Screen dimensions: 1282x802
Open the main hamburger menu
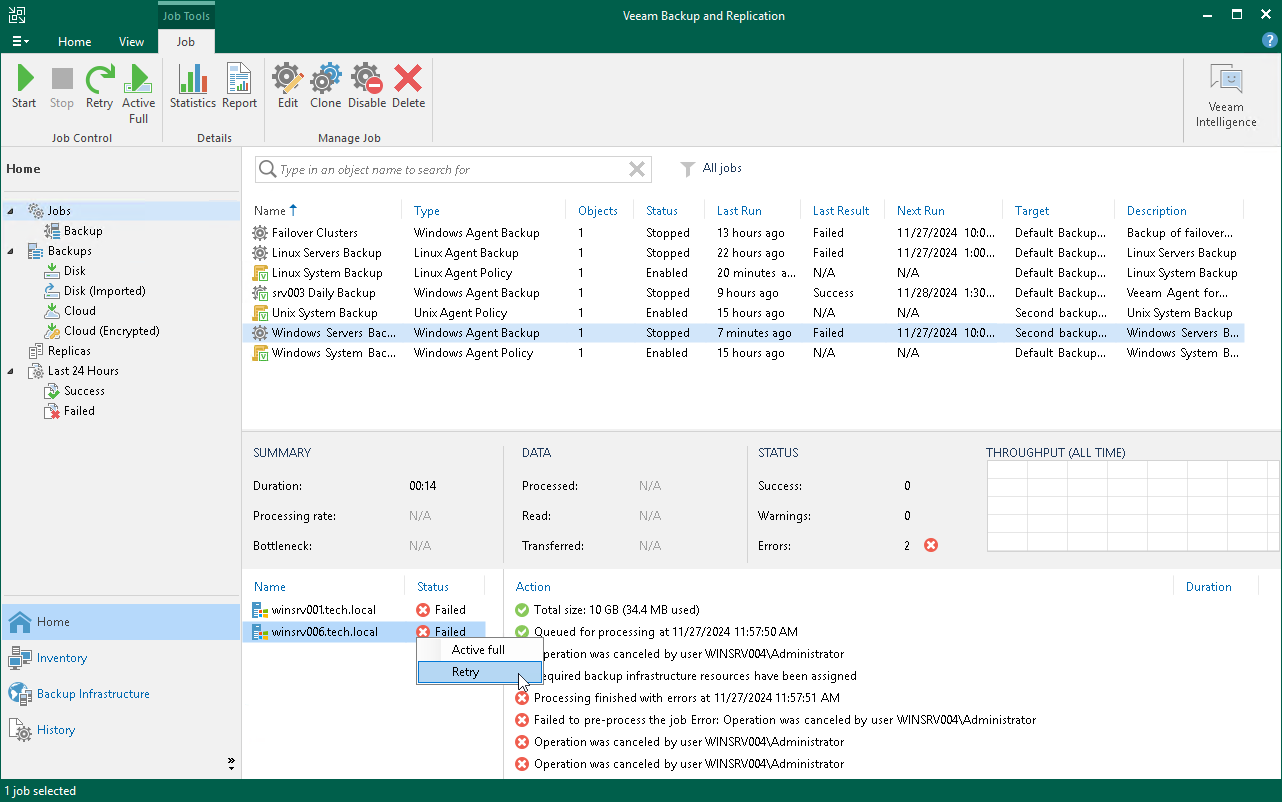click(x=19, y=41)
